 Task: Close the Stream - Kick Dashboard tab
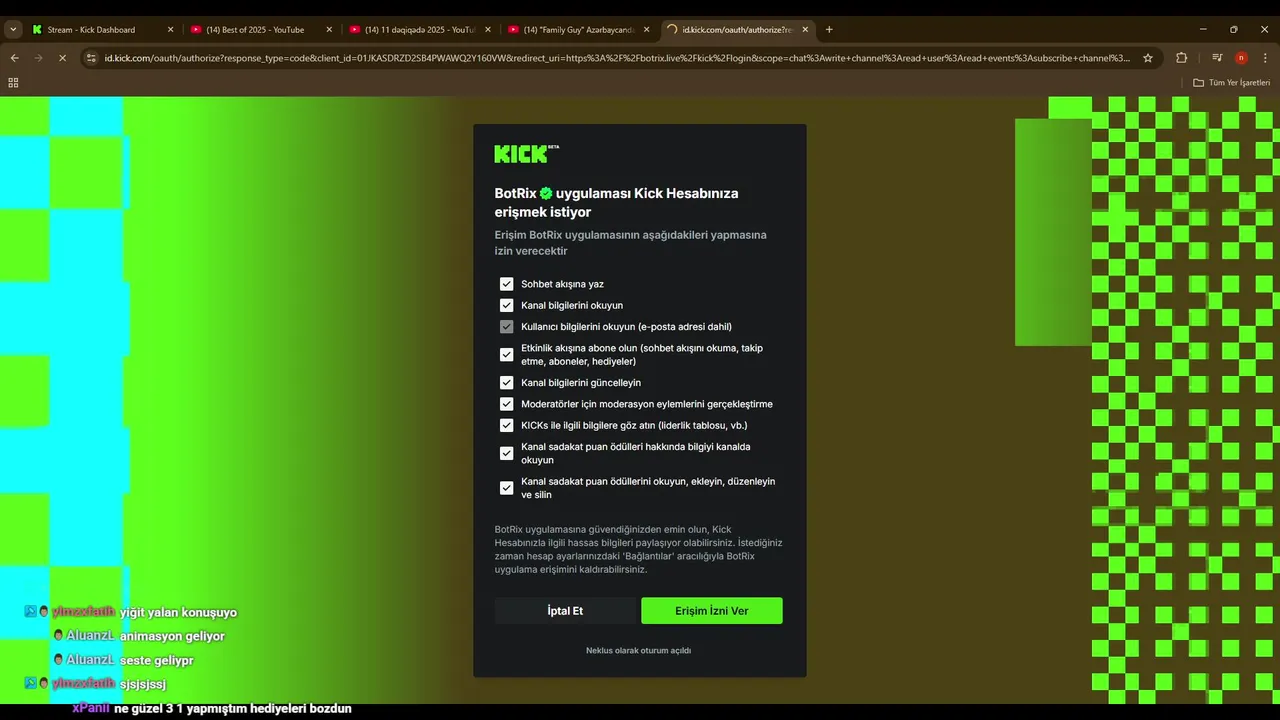pos(170,29)
